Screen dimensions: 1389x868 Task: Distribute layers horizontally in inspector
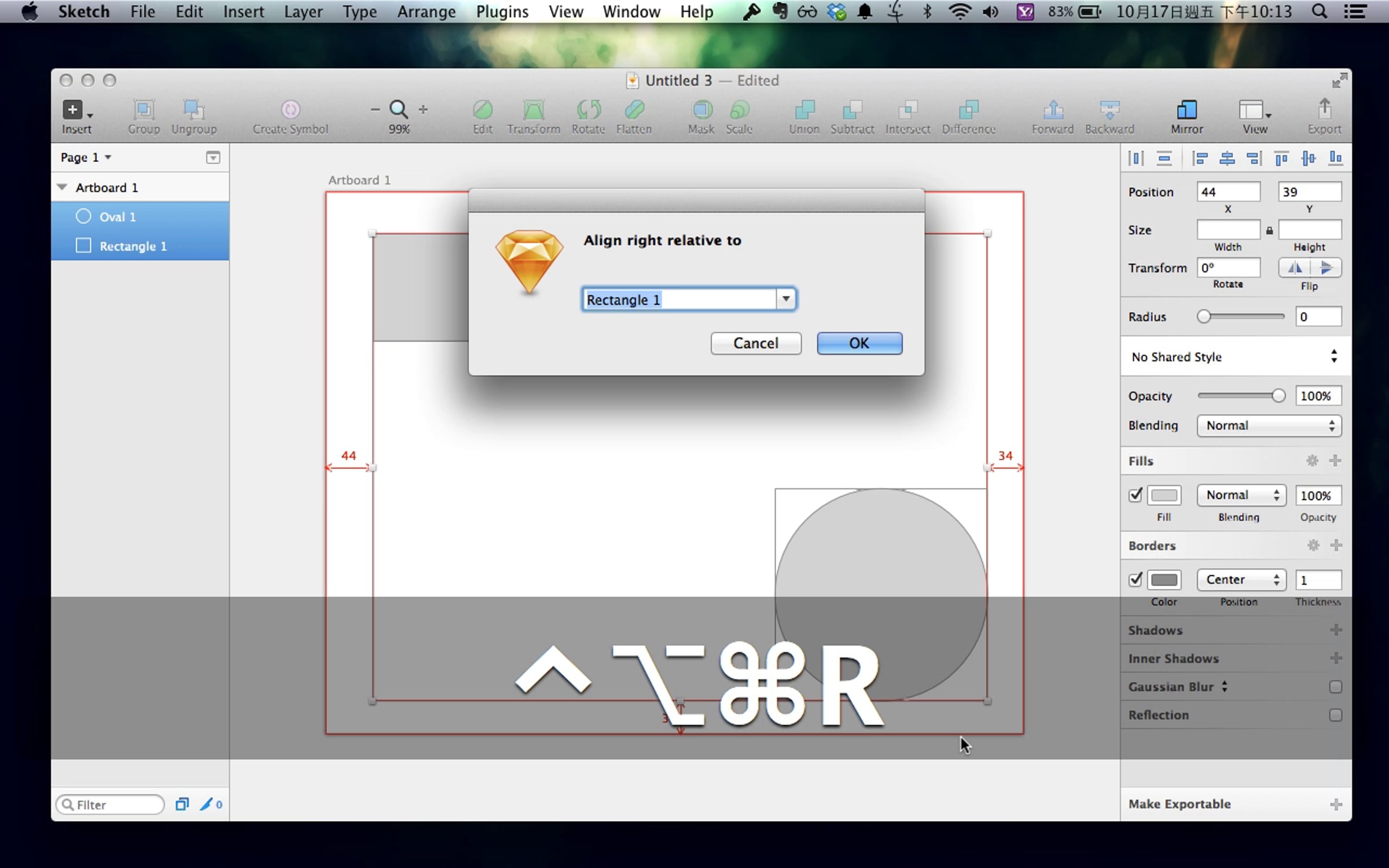point(1136,158)
